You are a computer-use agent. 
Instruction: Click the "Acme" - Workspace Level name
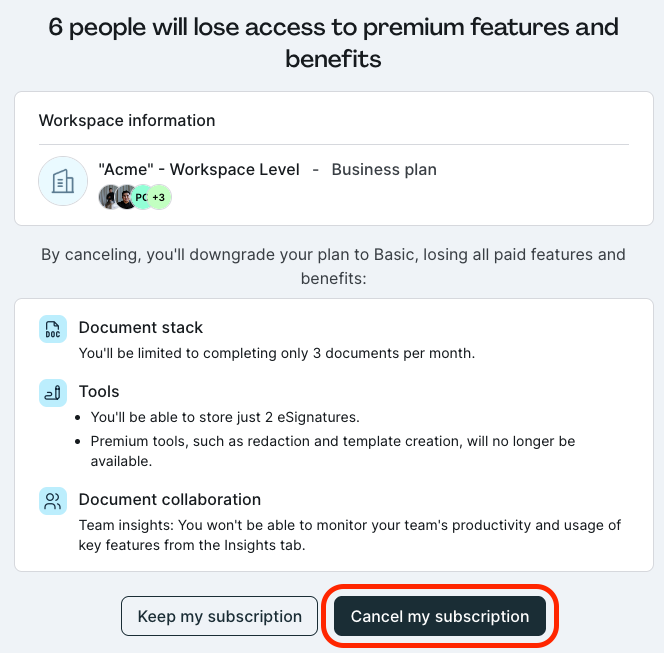click(x=199, y=169)
